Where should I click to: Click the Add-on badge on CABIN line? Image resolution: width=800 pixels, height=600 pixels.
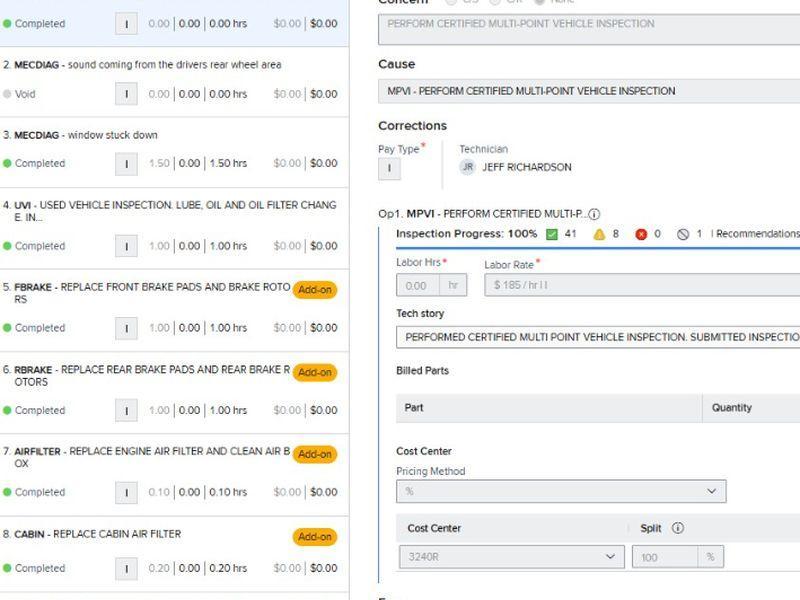[314, 537]
